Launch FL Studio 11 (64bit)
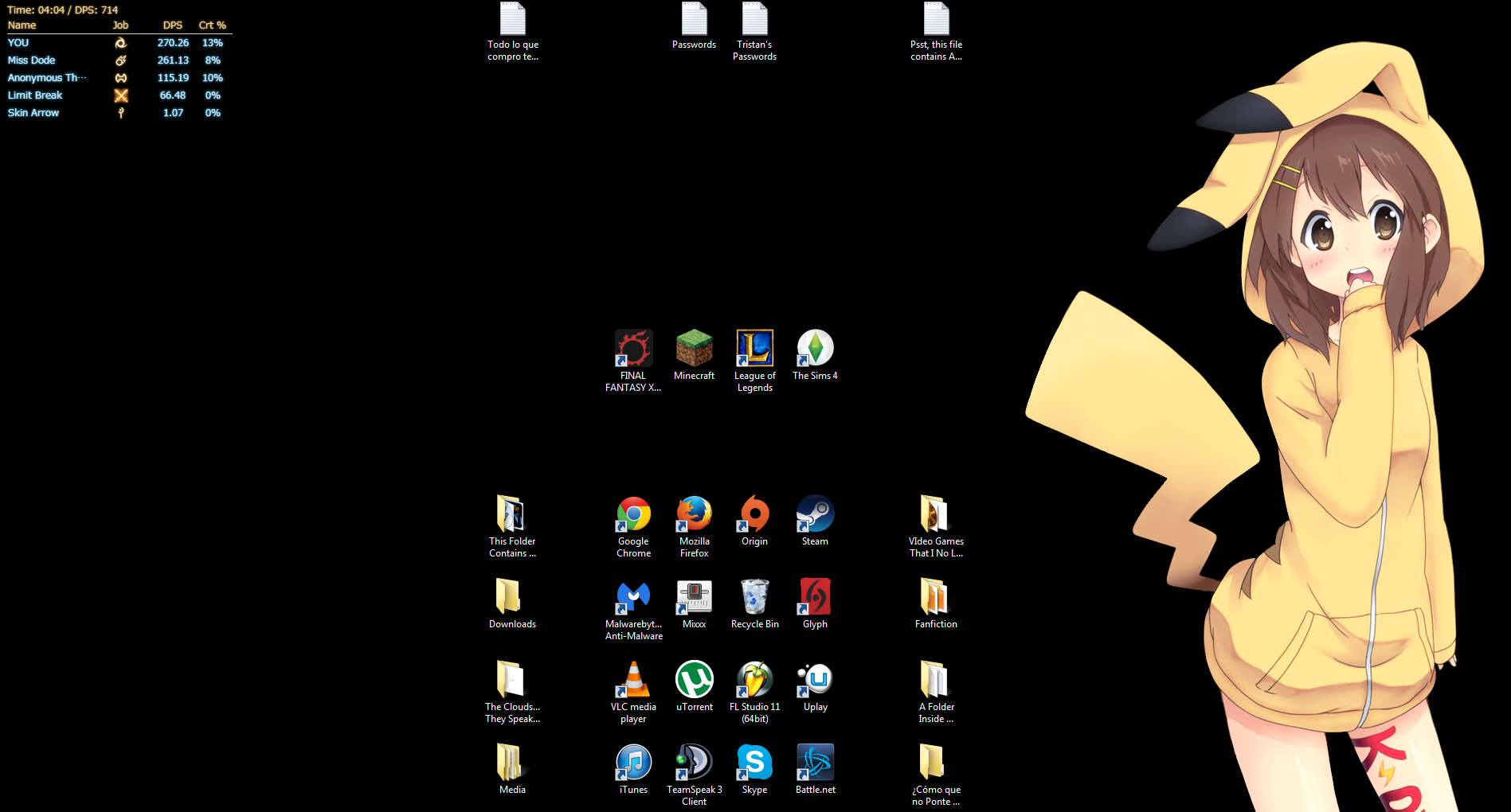The image size is (1511, 812). (x=754, y=692)
